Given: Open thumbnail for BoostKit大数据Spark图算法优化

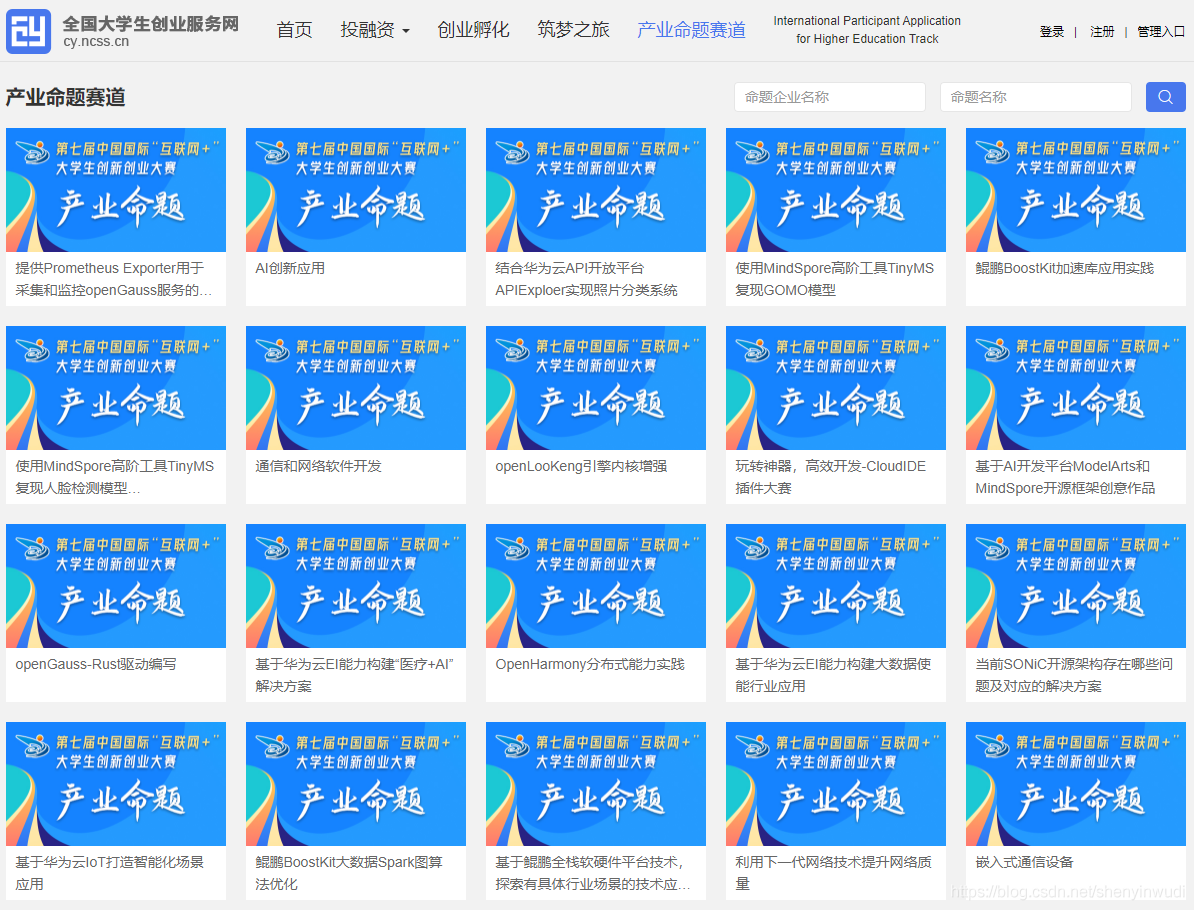Looking at the screenshot, I should (356, 784).
